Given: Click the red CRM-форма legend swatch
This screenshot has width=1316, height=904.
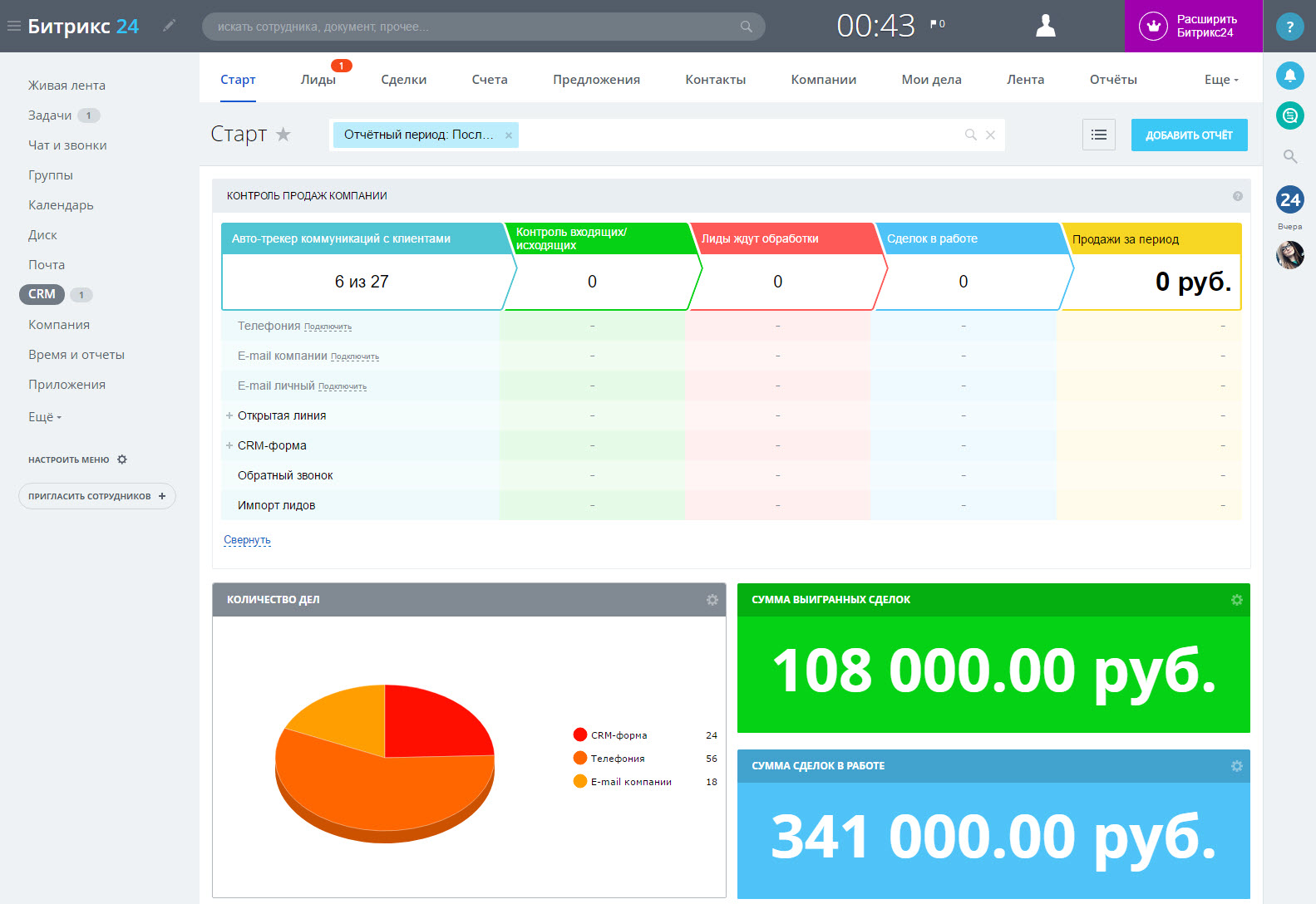Looking at the screenshot, I should [580, 734].
